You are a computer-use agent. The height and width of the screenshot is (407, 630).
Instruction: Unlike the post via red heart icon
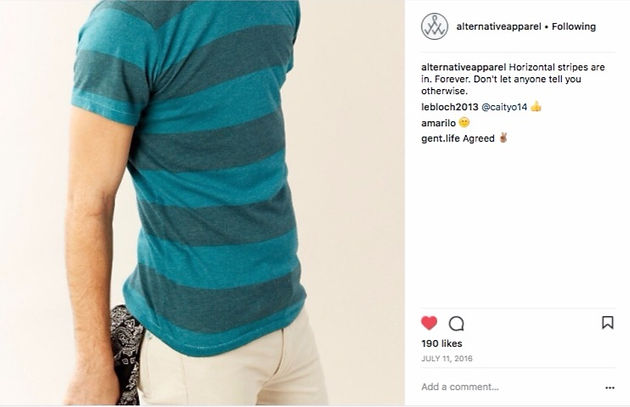coord(429,323)
